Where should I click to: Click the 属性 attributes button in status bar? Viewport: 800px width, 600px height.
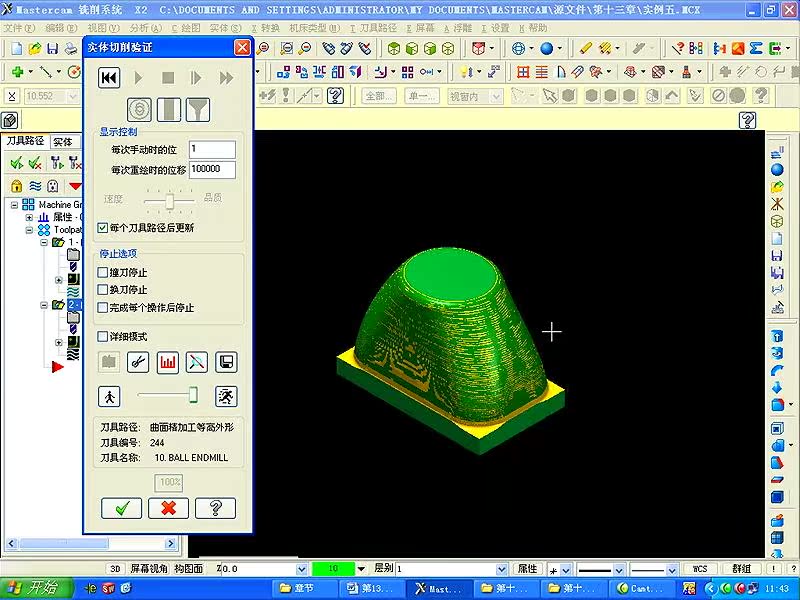(x=527, y=569)
